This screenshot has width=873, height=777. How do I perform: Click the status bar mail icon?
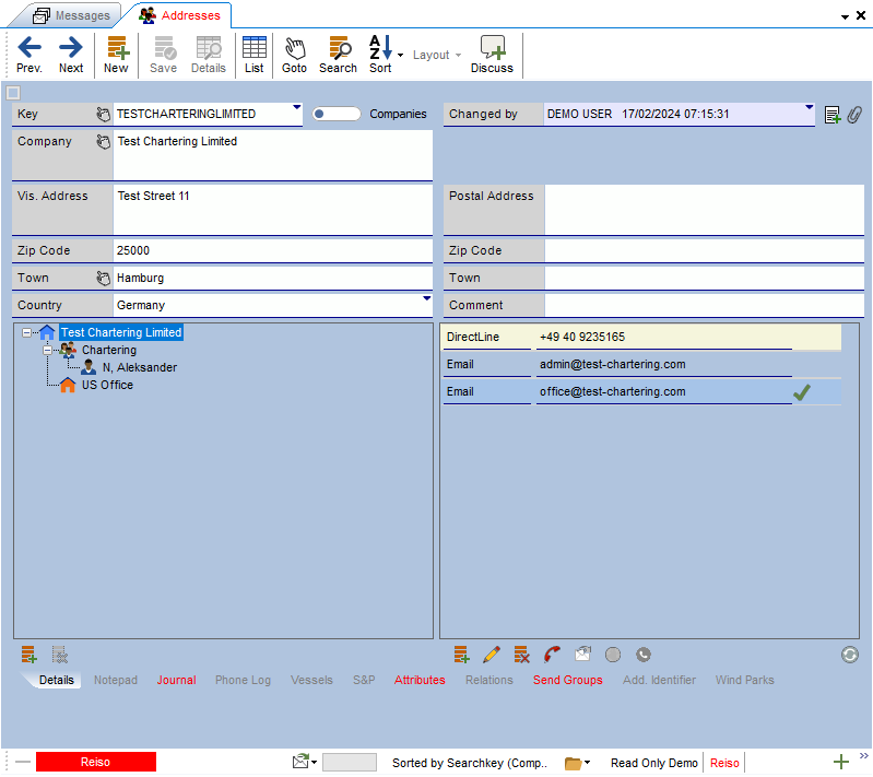tap(301, 761)
